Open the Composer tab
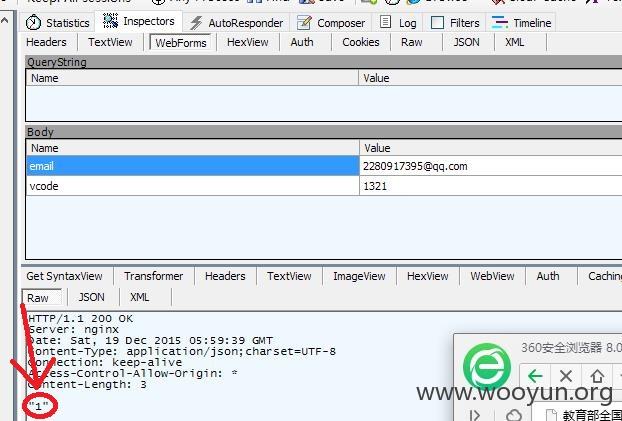Viewport: 622px width, 421px height. 331,23
